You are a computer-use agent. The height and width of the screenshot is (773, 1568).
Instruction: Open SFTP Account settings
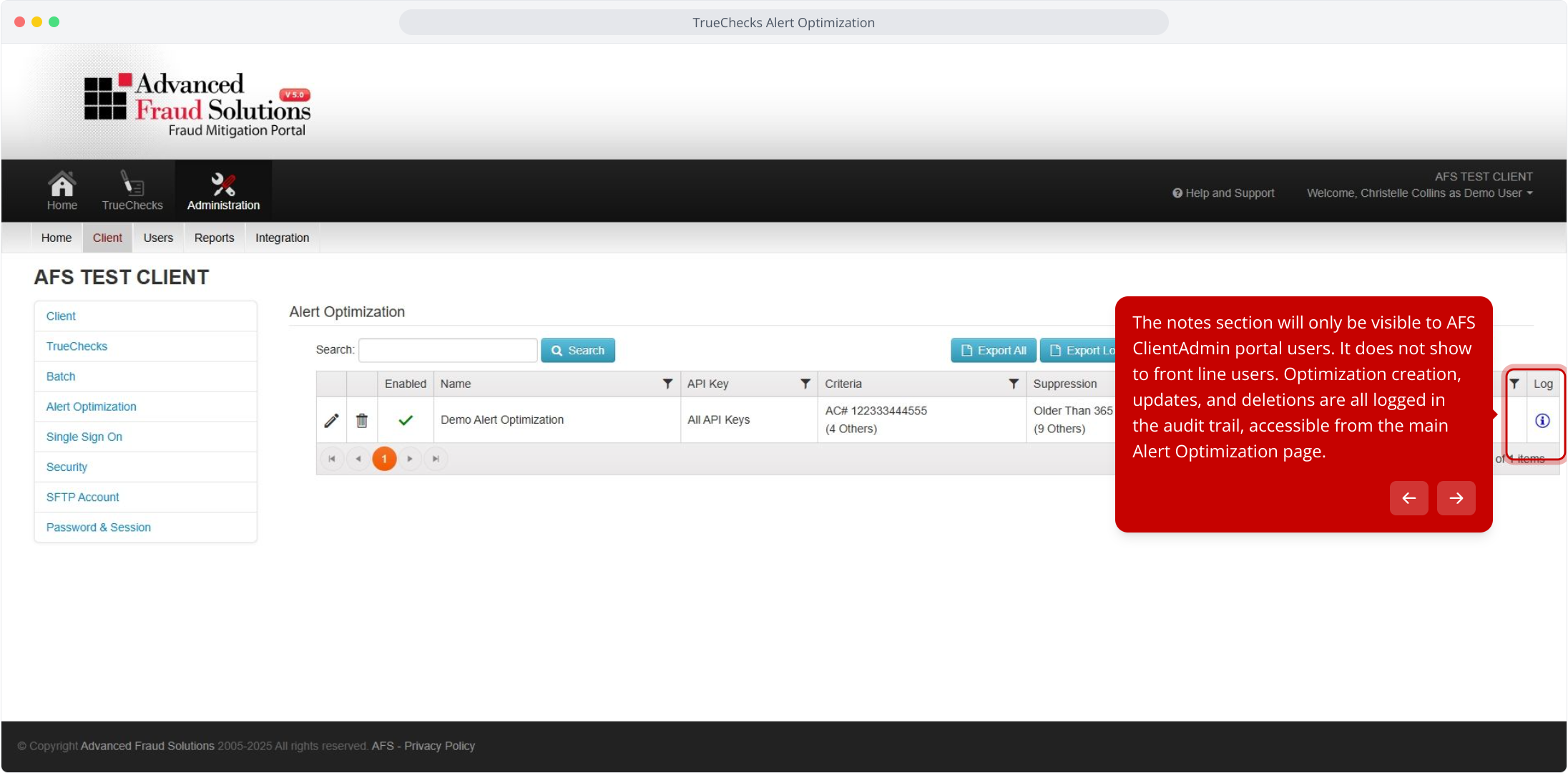[x=145, y=497]
